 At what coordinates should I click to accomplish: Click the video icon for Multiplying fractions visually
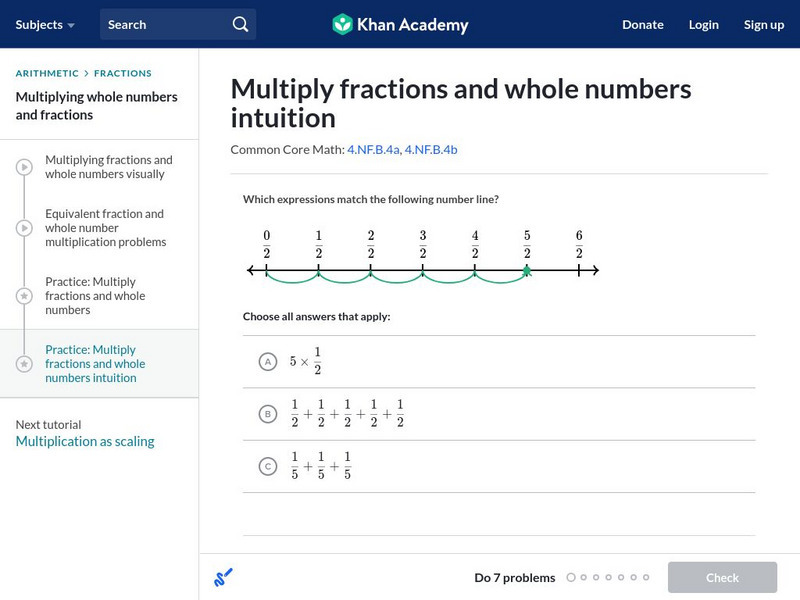click(x=24, y=167)
